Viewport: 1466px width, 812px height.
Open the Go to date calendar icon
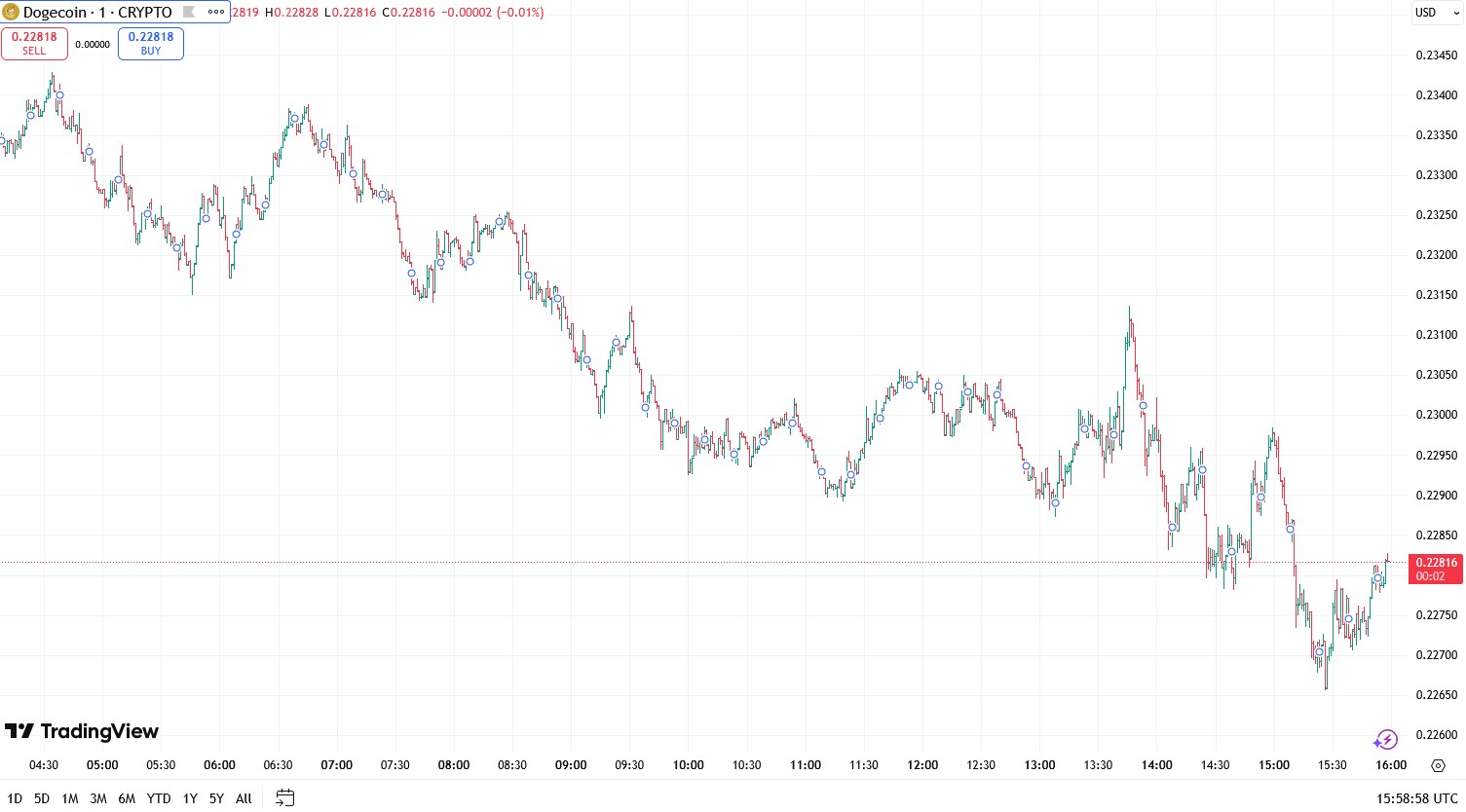[x=284, y=798]
